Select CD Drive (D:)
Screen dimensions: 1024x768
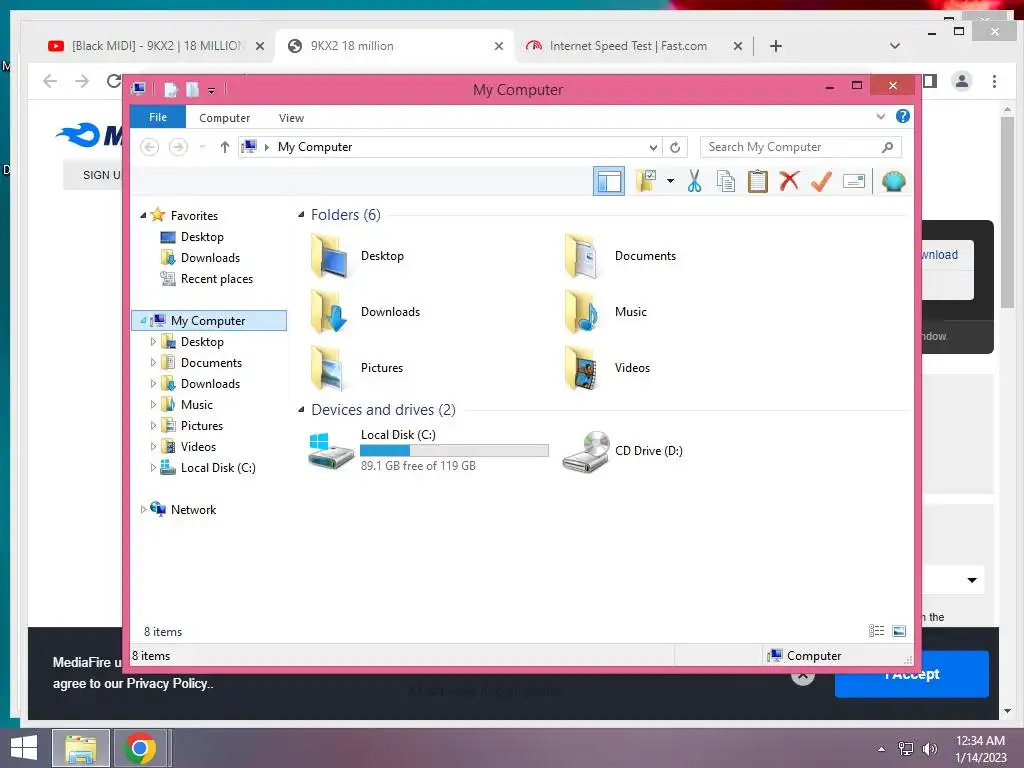coord(623,451)
